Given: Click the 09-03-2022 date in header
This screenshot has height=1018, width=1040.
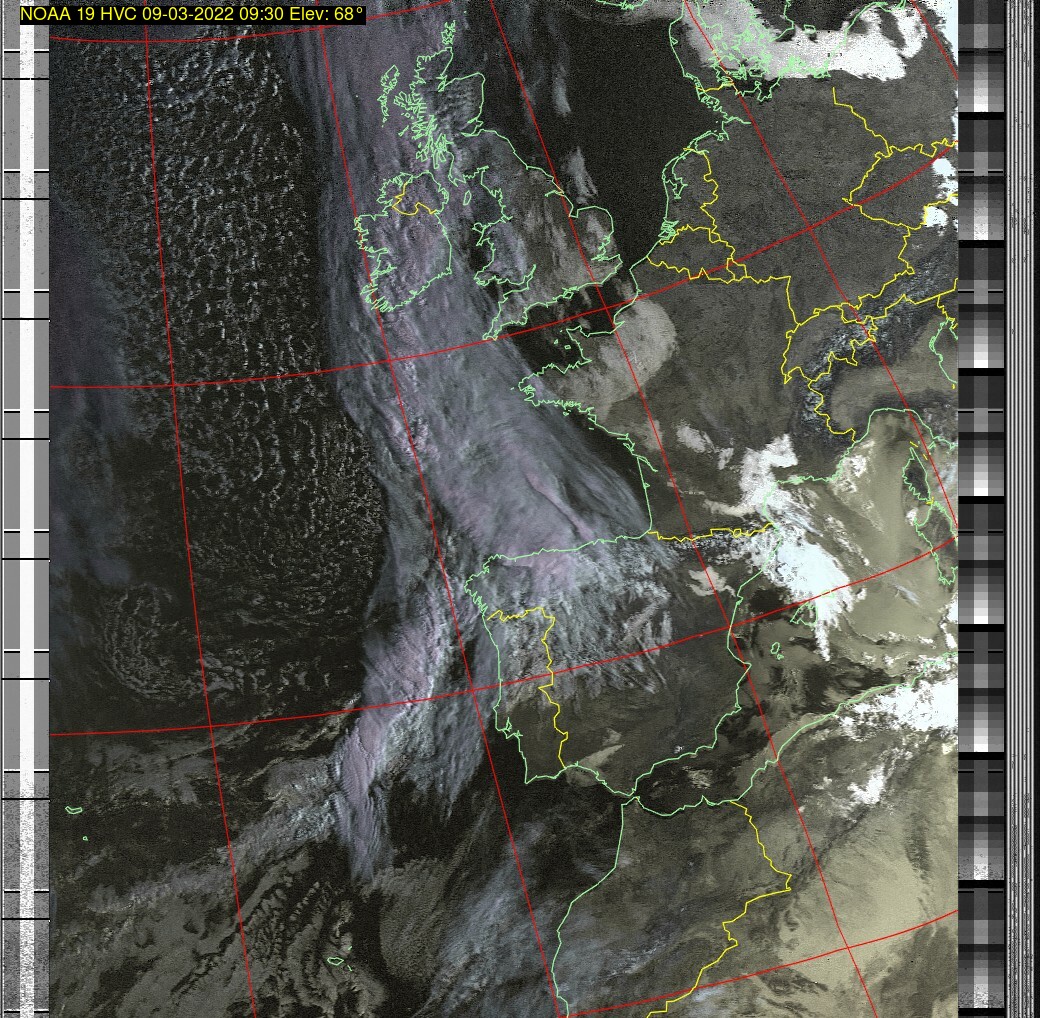Looking at the screenshot, I should click(186, 15).
